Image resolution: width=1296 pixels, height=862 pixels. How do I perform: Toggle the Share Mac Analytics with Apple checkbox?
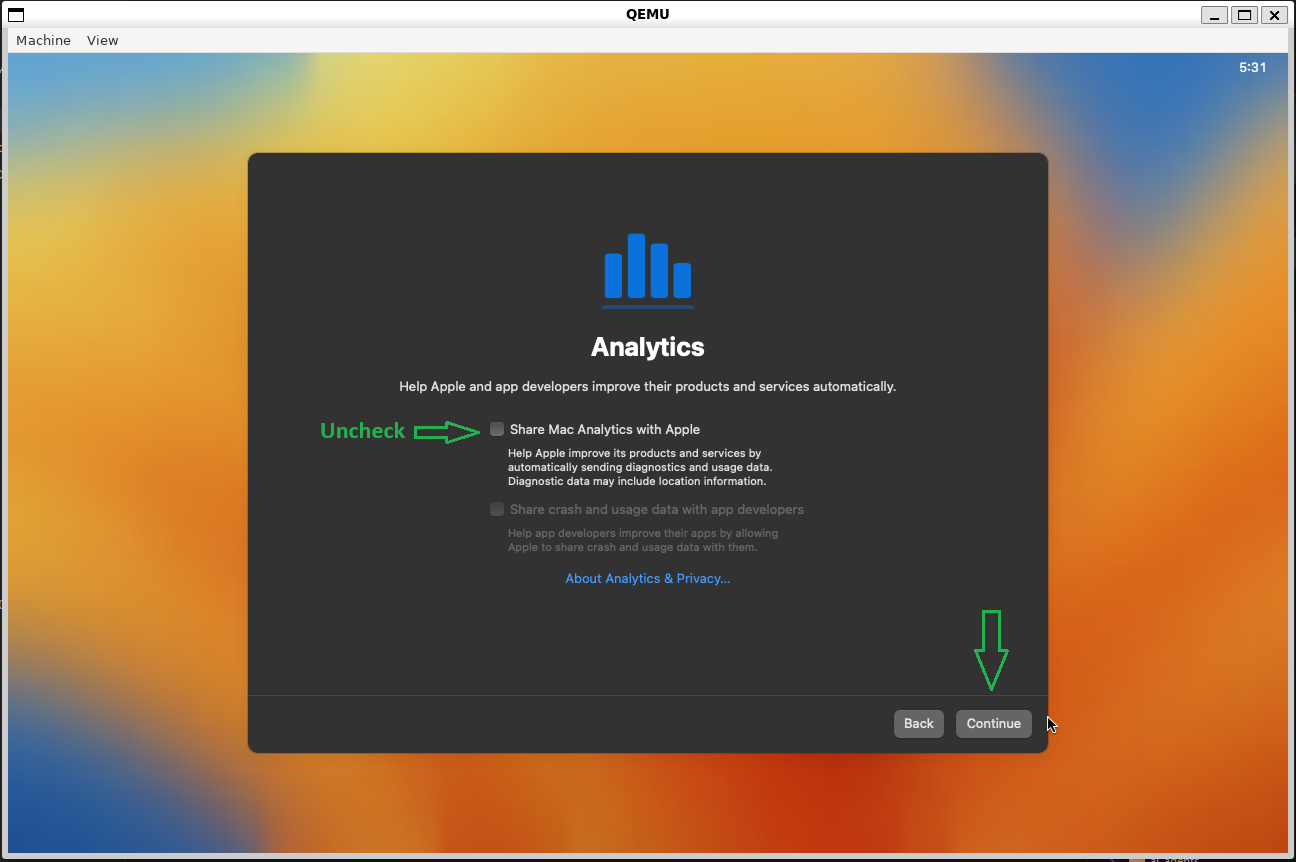(497, 429)
